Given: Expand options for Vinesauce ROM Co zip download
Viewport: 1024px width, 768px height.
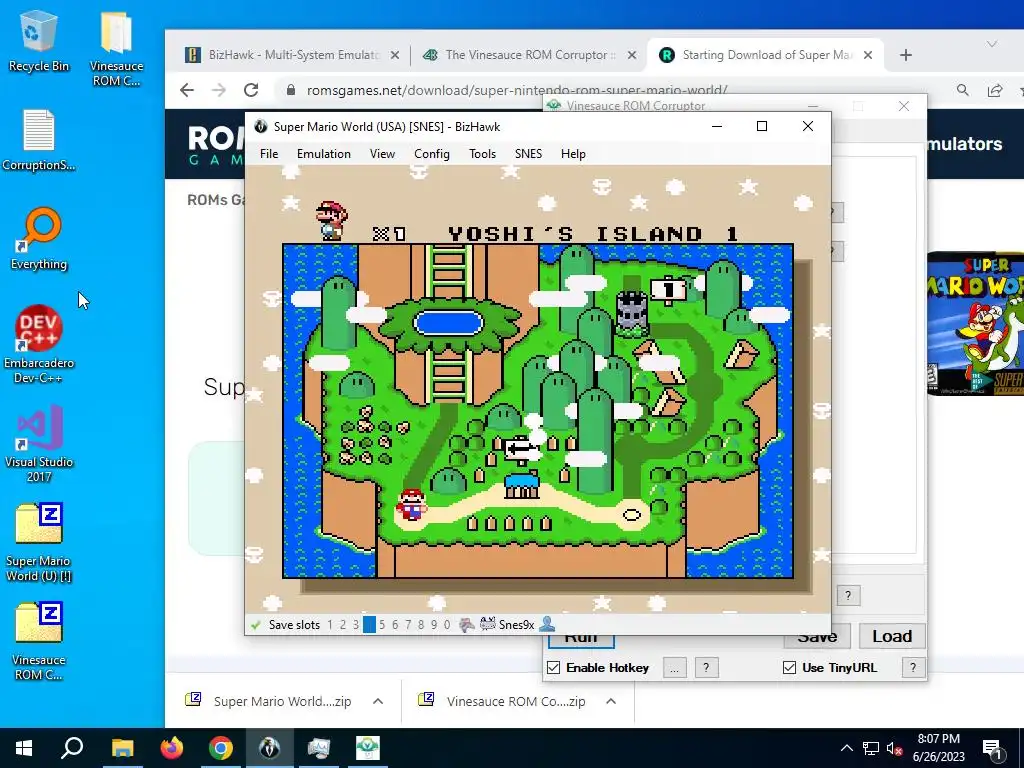Looking at the screenshot, I should pos(611,701).
